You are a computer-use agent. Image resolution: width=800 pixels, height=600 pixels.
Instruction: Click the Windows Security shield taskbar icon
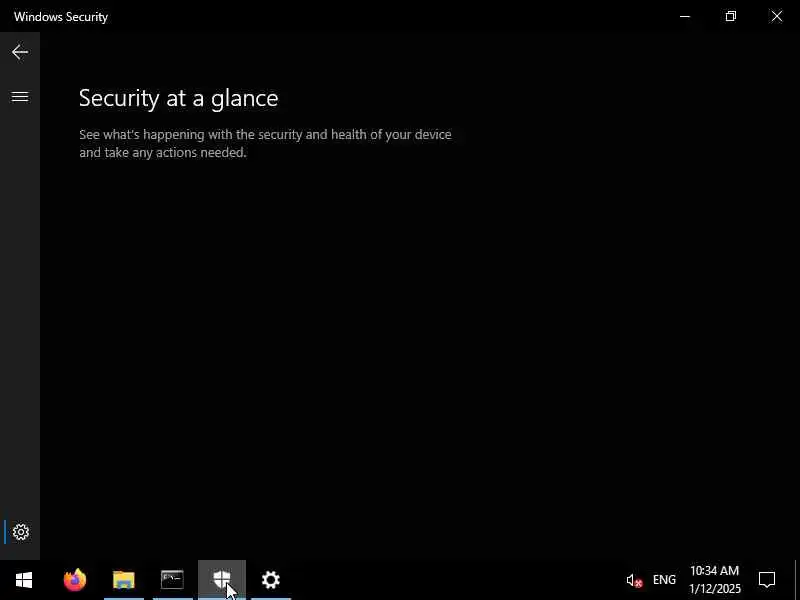[222, 580]
